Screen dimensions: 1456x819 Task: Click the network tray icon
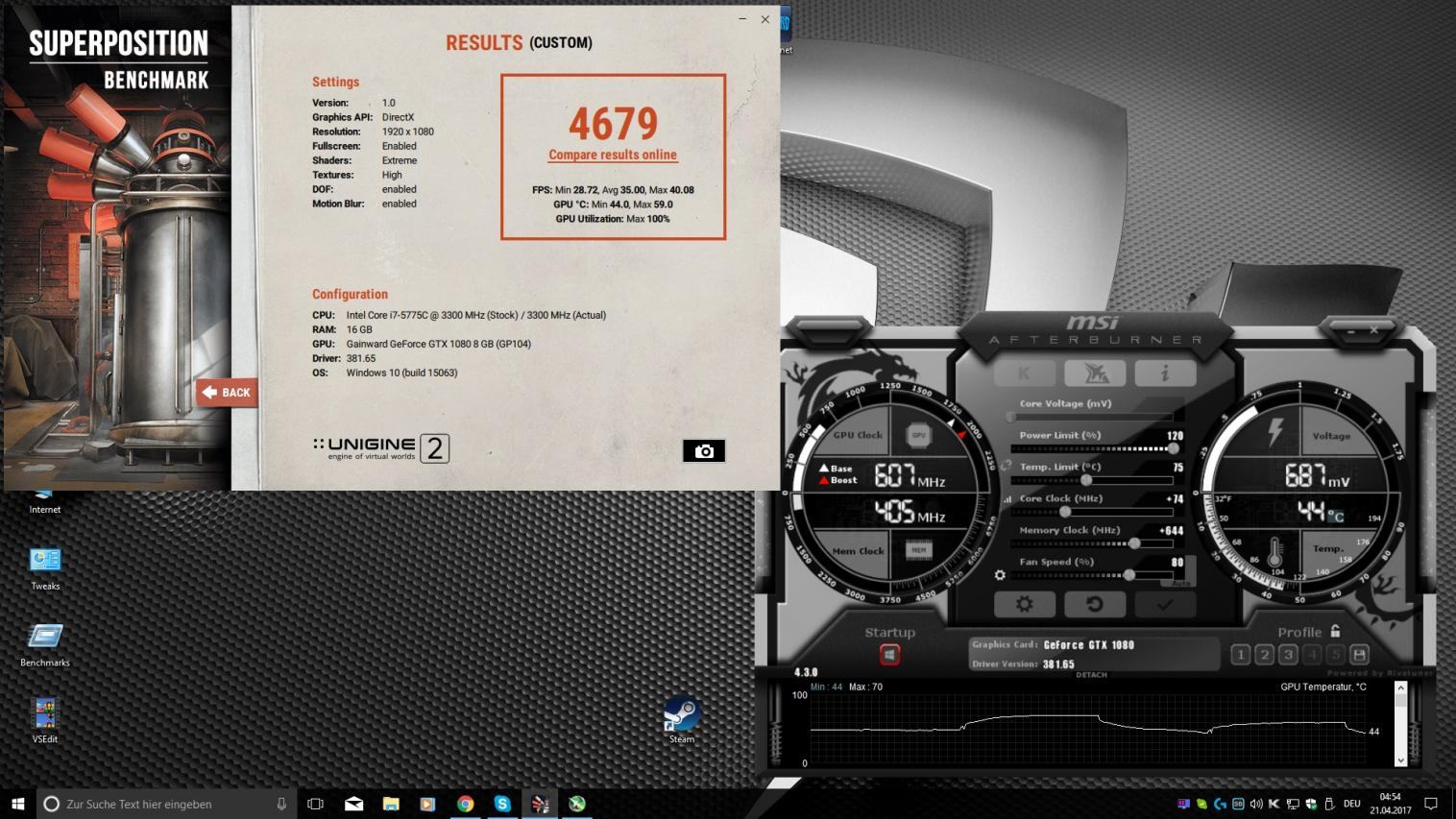pos(1293,804)
